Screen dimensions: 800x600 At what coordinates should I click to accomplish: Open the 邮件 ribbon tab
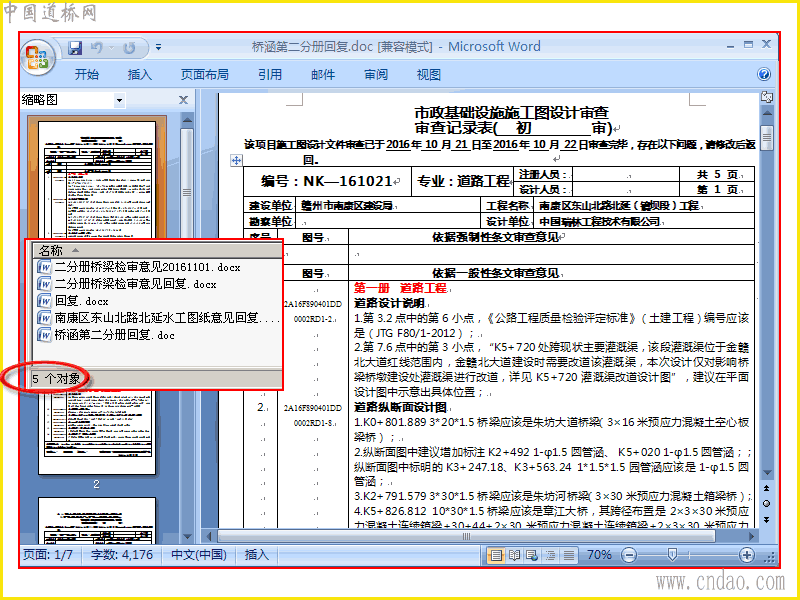(x=323, y=74)
